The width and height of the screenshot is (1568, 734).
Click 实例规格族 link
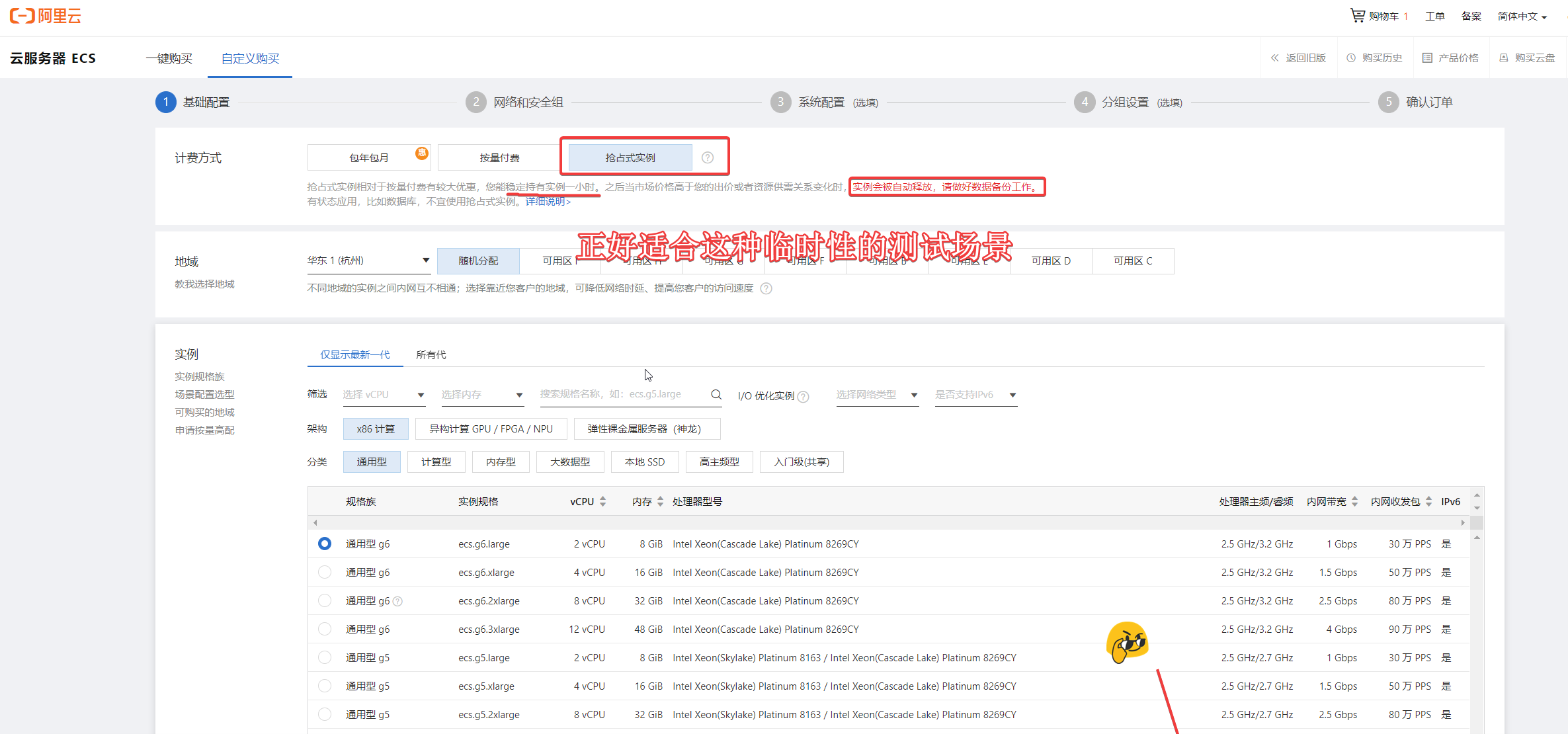(200, 377)
